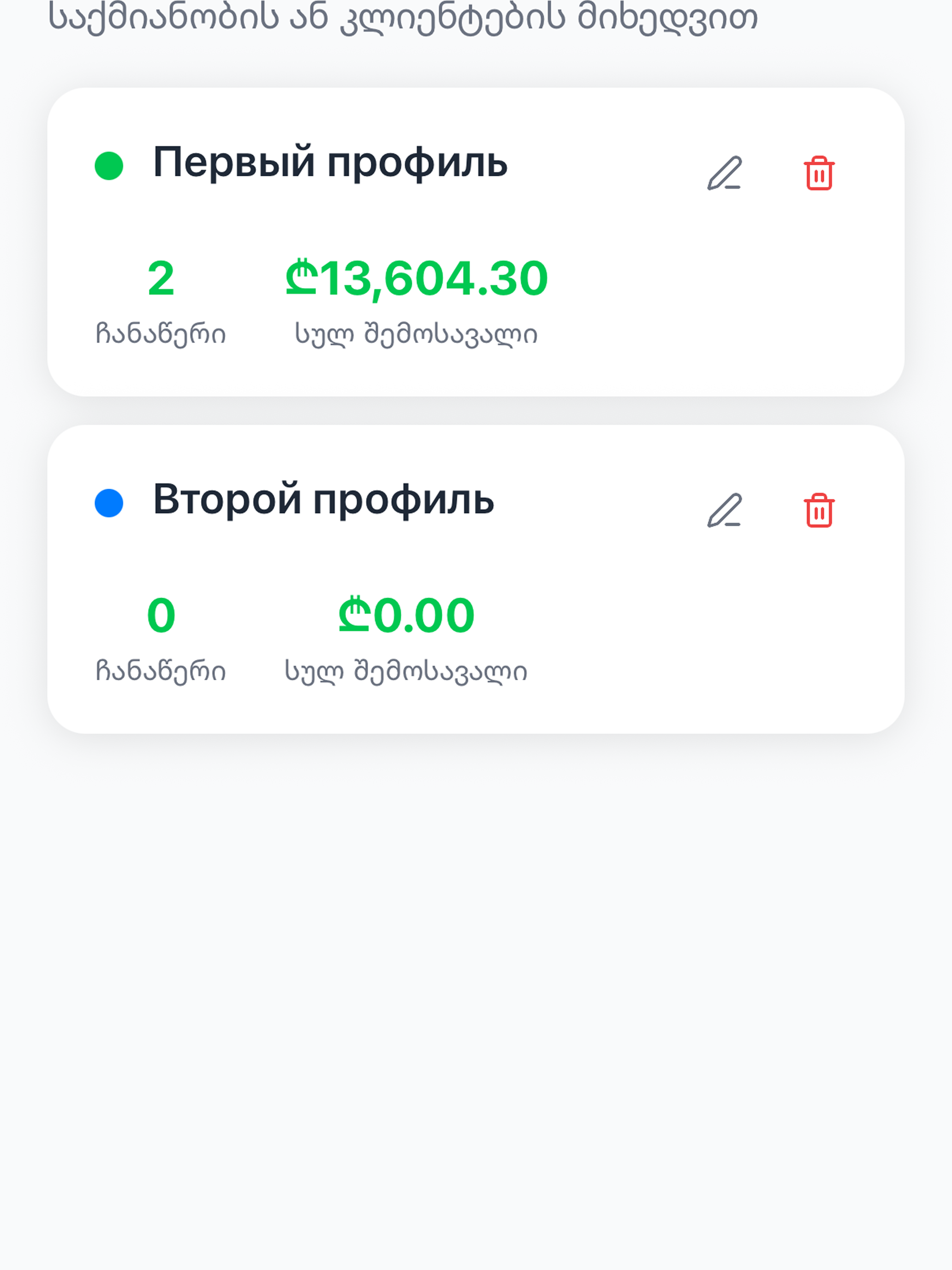Delete the Первый профиль profile
Image resolution: width=952 pixels, height=1270 pixels.
(x=819, y=173)
